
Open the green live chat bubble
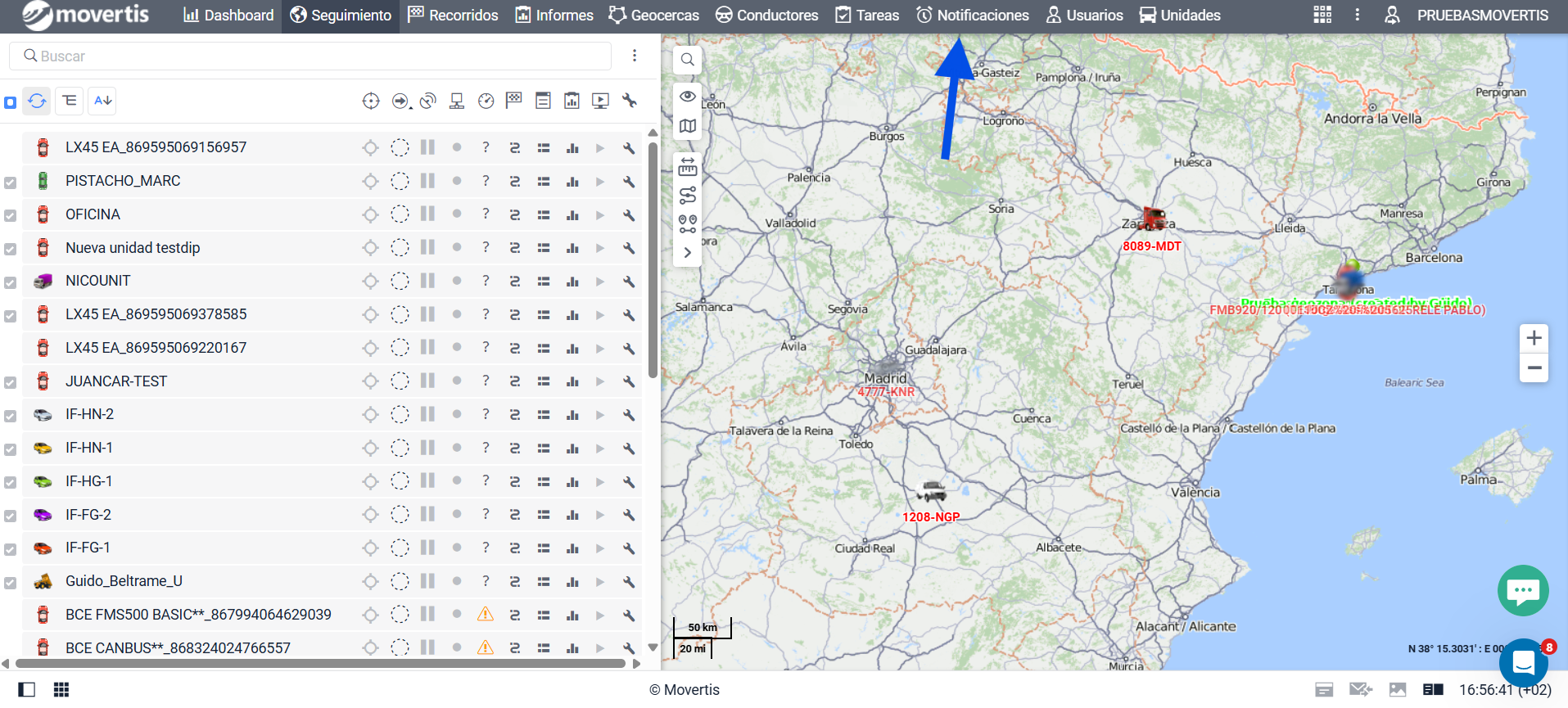pos(1522,590)
